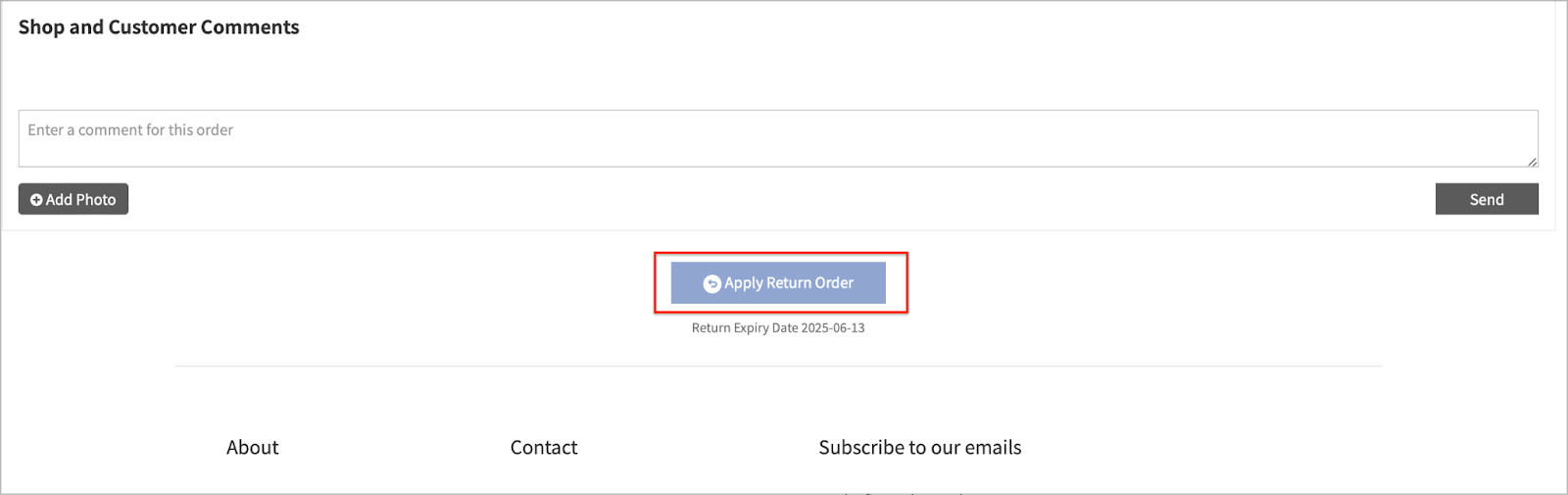This screenshot has width=1568, height=495.
Task: Click the resize grip of the comment box
Action: point(1532,161)
